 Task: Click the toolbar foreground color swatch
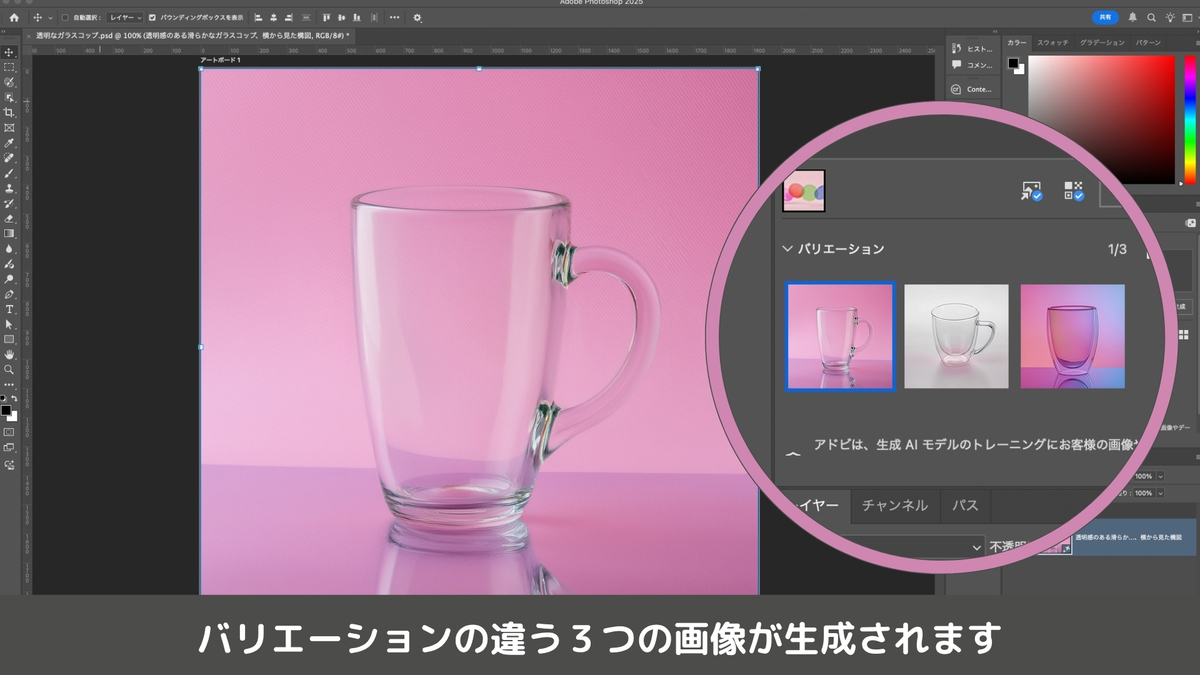(6, 409)
